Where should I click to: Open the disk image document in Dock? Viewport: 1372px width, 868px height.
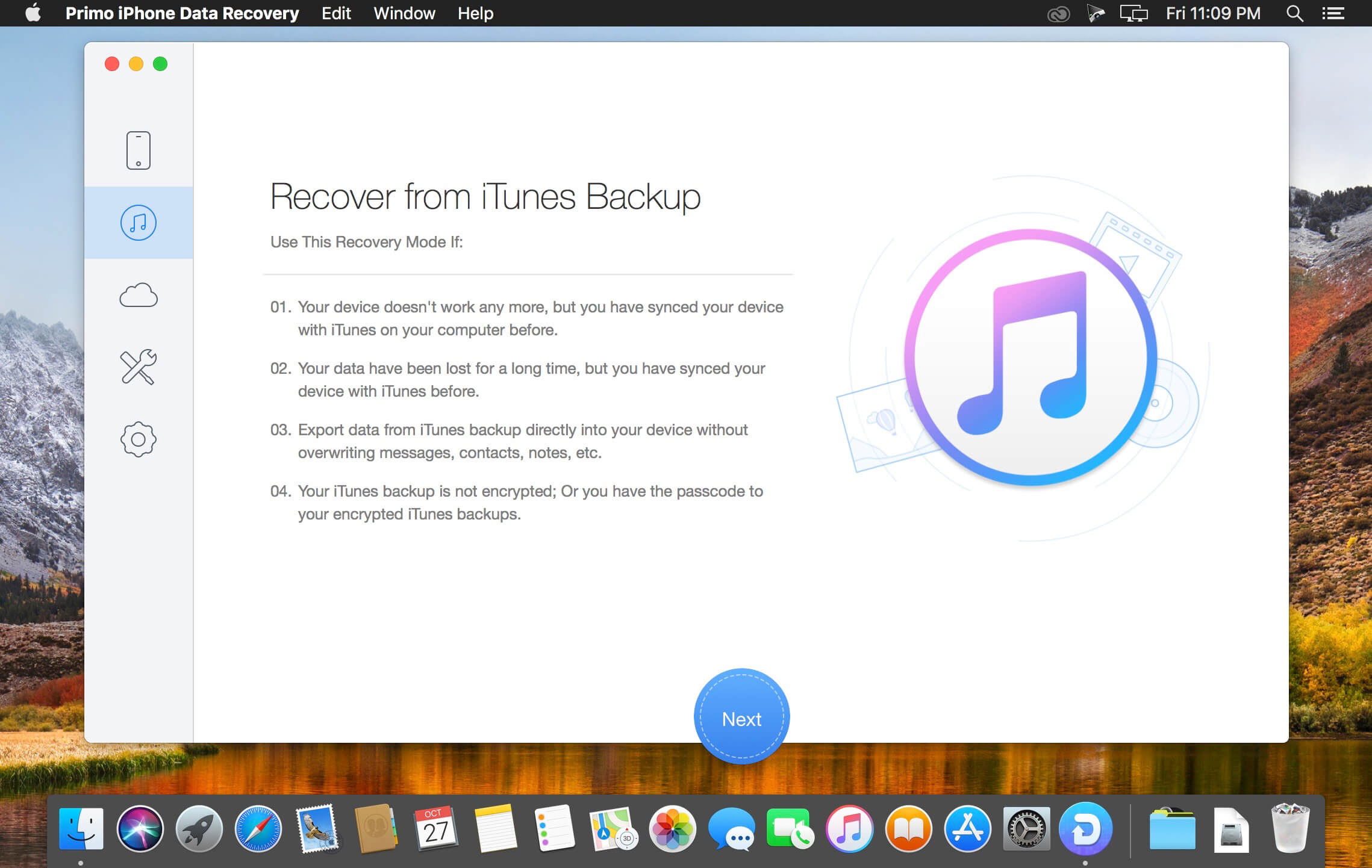pyautogui.click(x=1231, y=829)
